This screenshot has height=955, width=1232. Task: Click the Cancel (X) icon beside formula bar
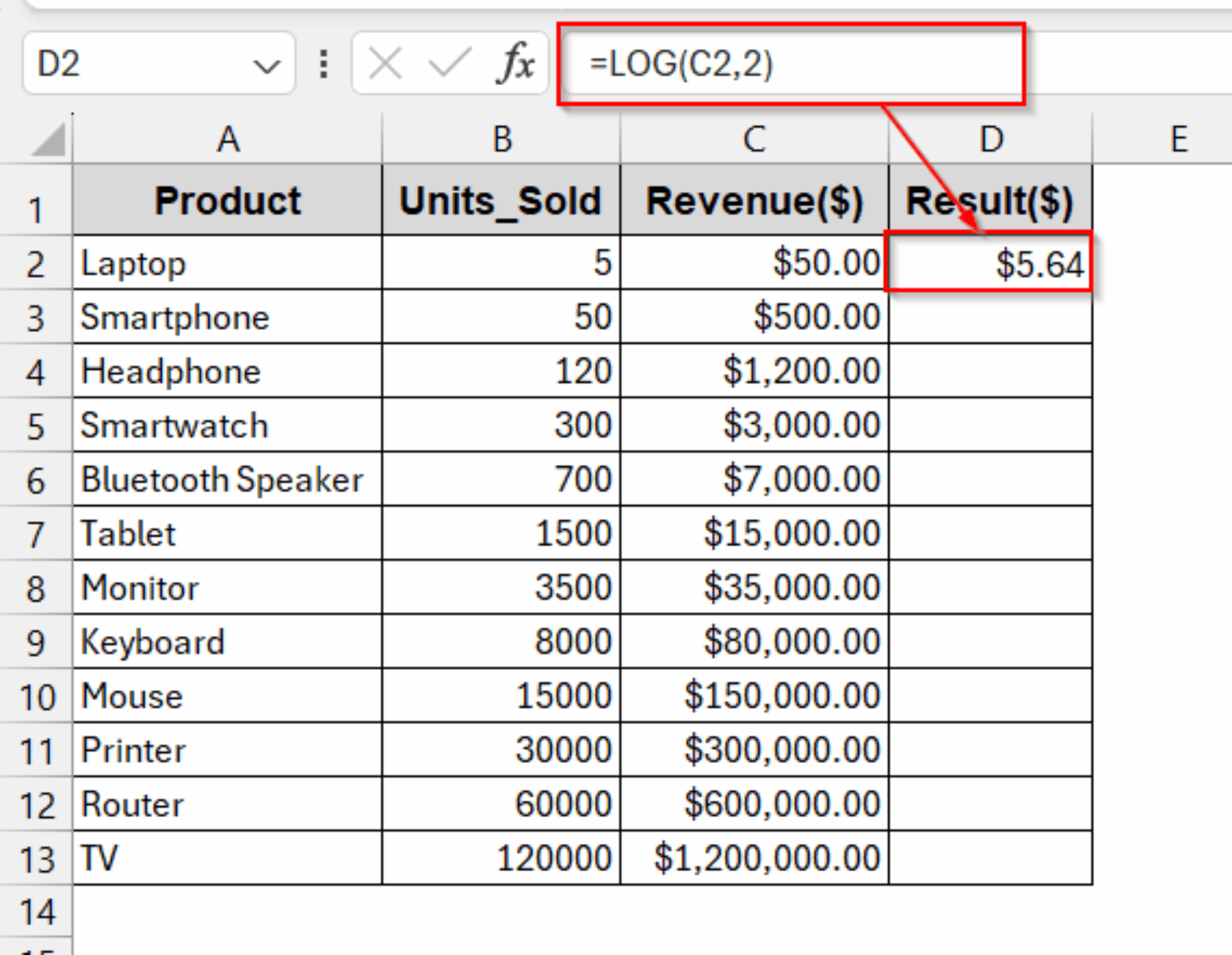pyautogui.click(x=385, y=64)
